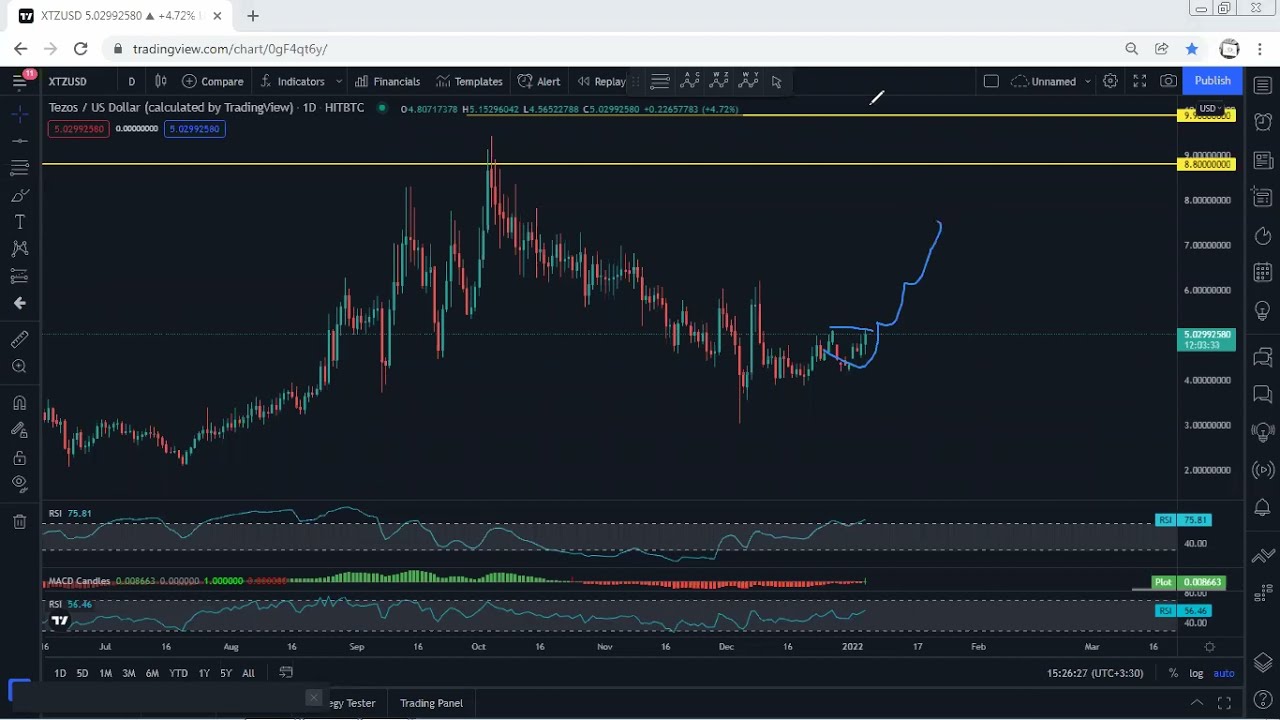
Task: Click the Go to date icon
Action: [x=286, y=673]
